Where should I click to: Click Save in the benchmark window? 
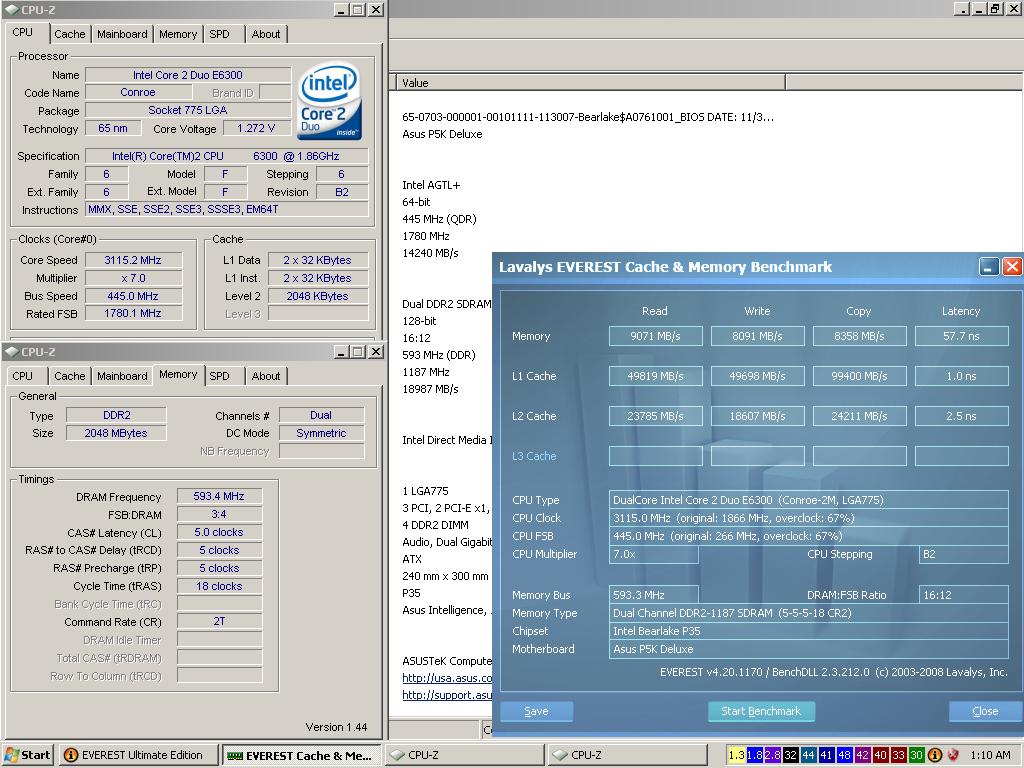coord(536,711)
